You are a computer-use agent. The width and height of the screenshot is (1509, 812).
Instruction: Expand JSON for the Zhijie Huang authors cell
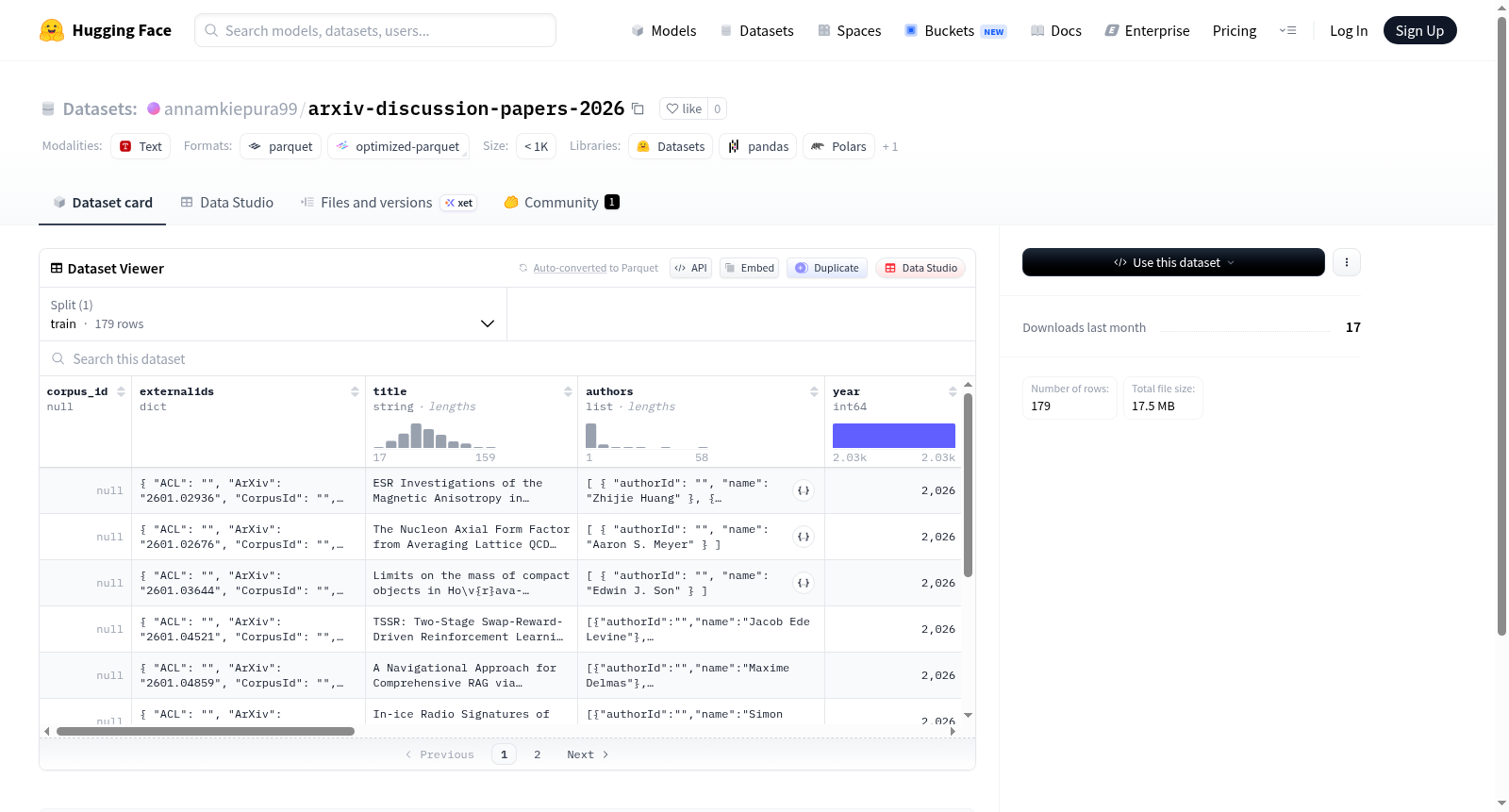(804, 490)
